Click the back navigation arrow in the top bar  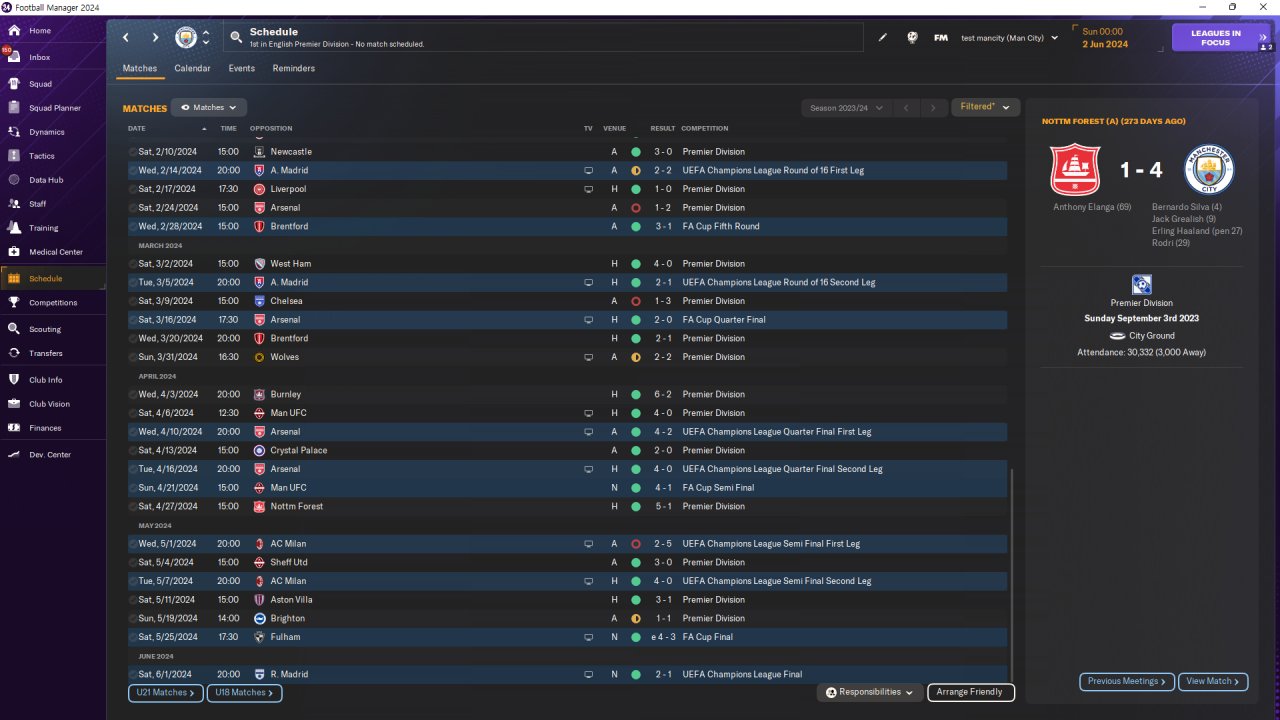pyautogui.click(x=126, y=38)
